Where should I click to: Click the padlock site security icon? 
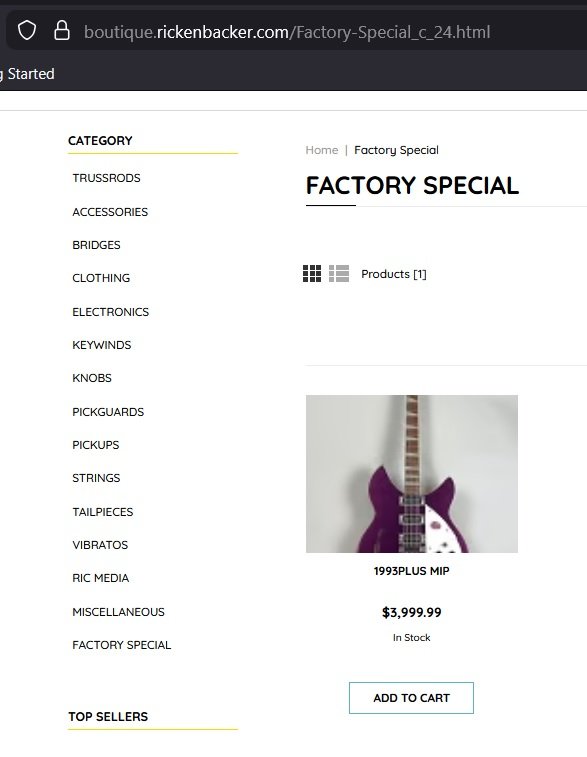(x=62, y=31)
